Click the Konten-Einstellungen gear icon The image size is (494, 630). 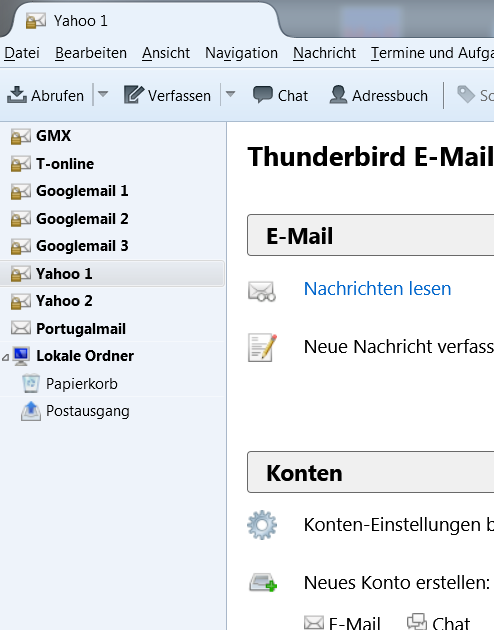(262, 525)
